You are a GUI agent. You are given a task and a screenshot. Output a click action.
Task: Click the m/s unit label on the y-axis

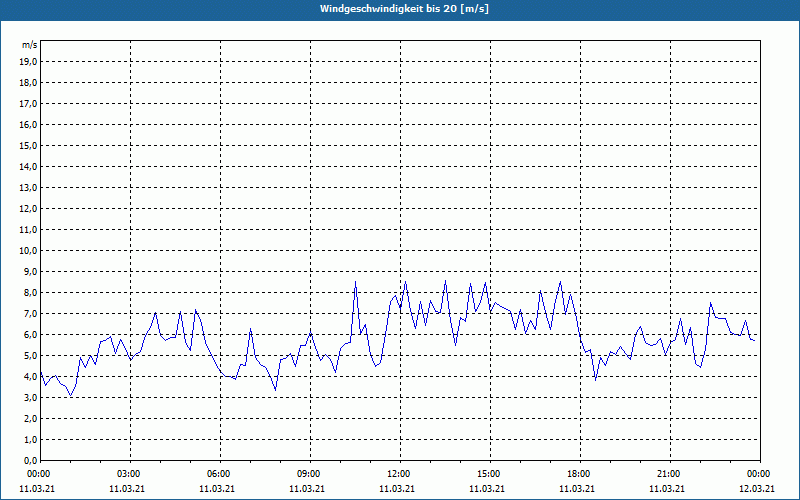click(x=30, y=45)
